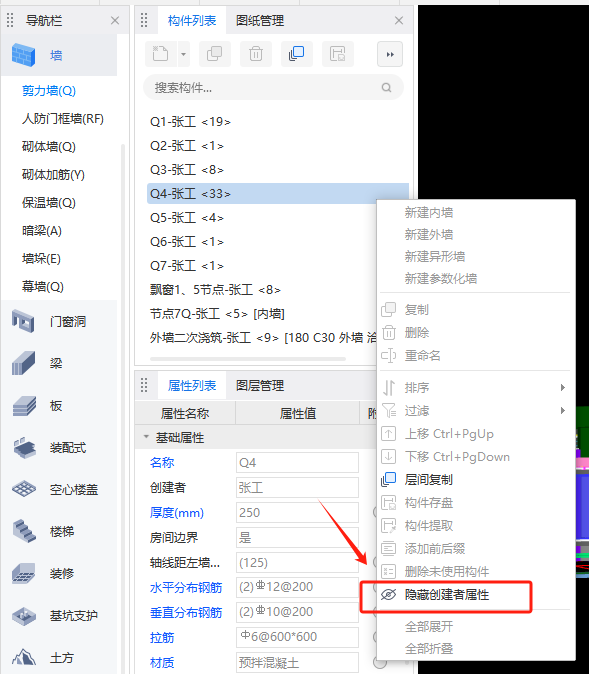This screenshot has width=589, height=674.
Task: Click the 水平分布钢筋 value field
Action: coord(297,587)
